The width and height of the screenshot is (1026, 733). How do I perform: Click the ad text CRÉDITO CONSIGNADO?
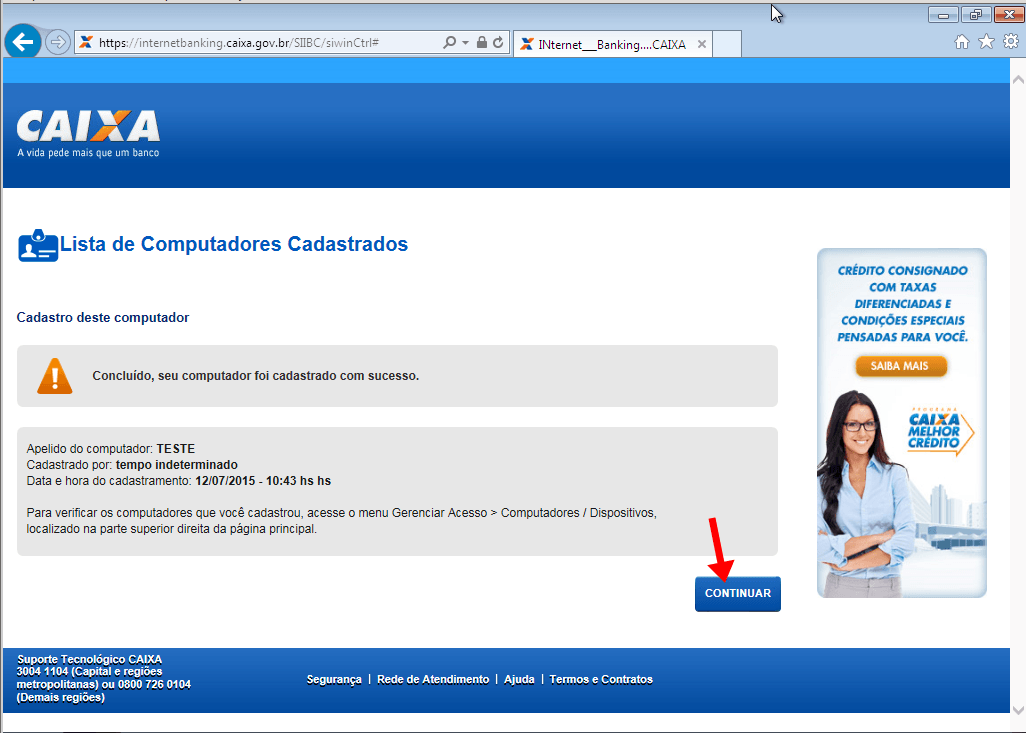[902, 270]
